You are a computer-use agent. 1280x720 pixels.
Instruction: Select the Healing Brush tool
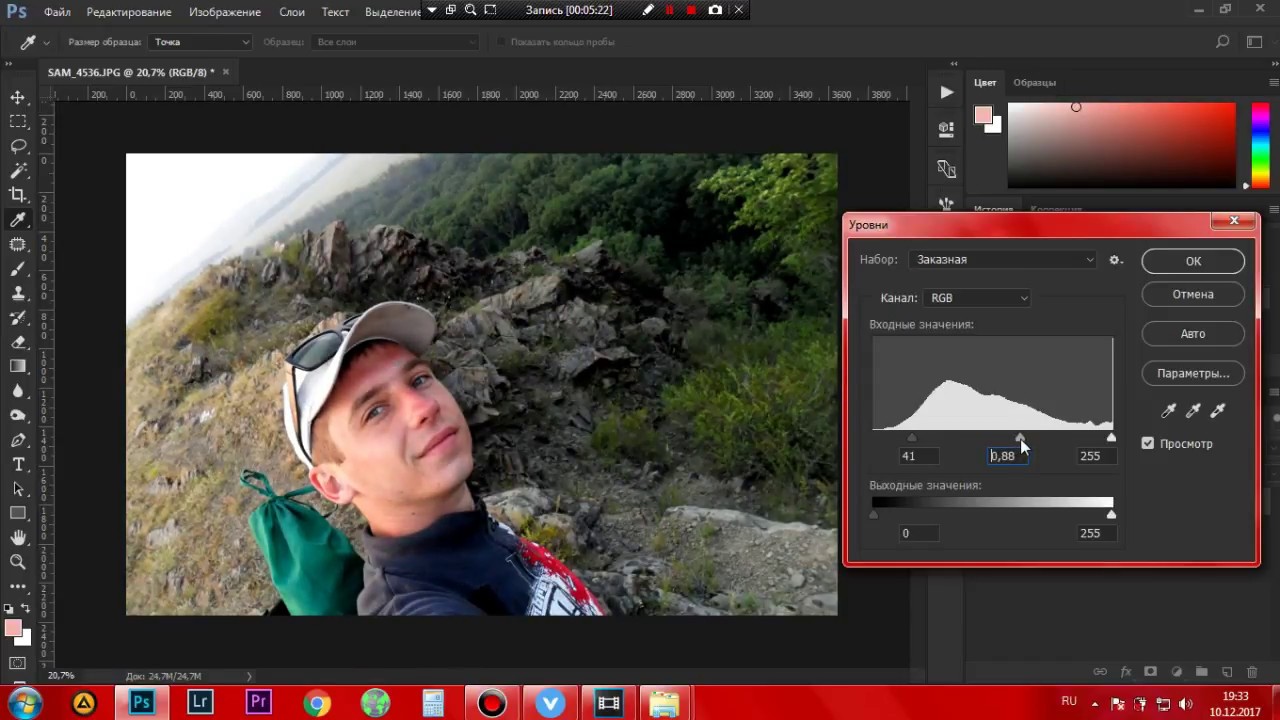[x=18, y=244]
